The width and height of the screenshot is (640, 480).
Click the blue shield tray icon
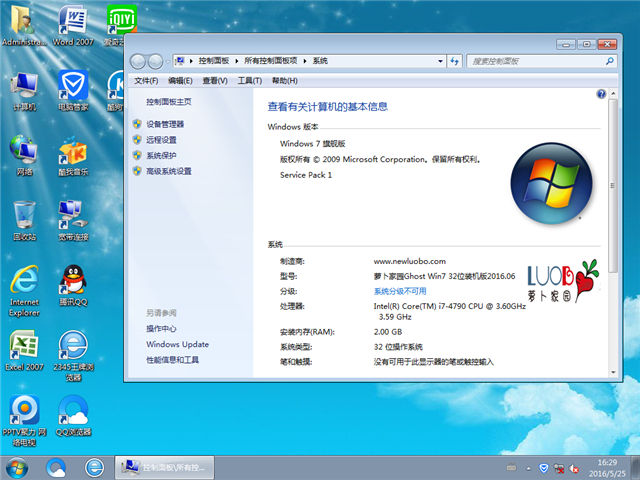coord(544,468)
